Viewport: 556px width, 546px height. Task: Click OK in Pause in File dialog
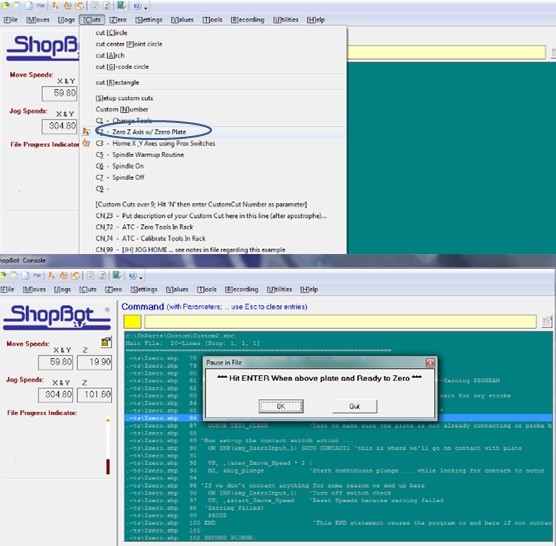pos(281,406)
